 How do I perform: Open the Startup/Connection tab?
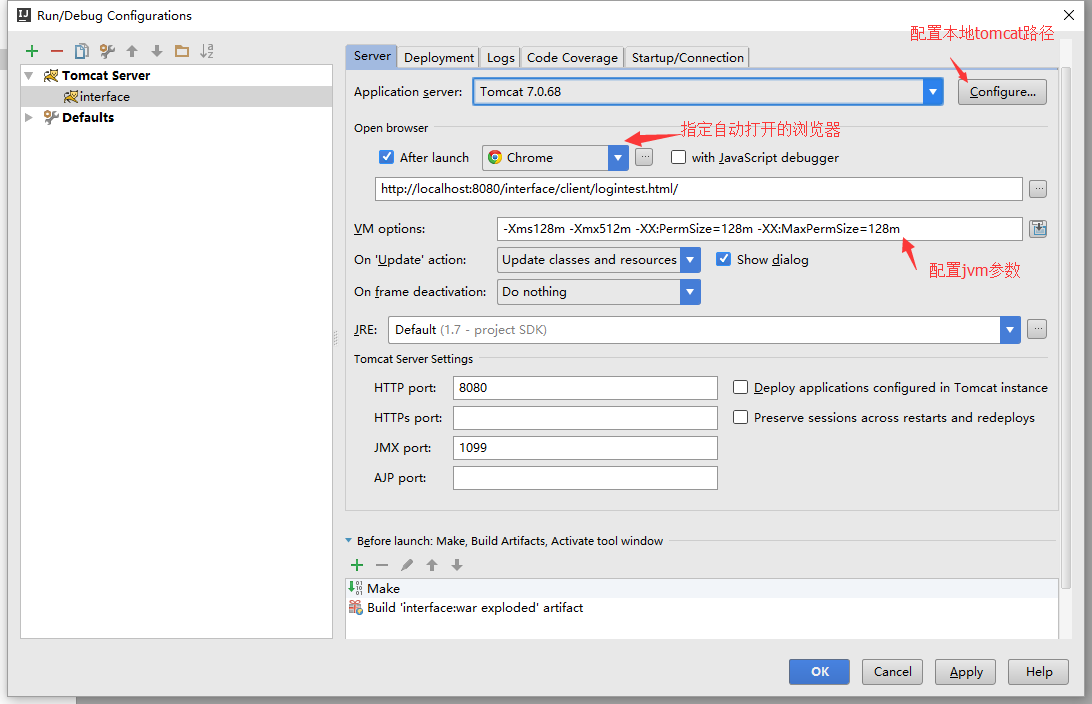click(687, 57)
